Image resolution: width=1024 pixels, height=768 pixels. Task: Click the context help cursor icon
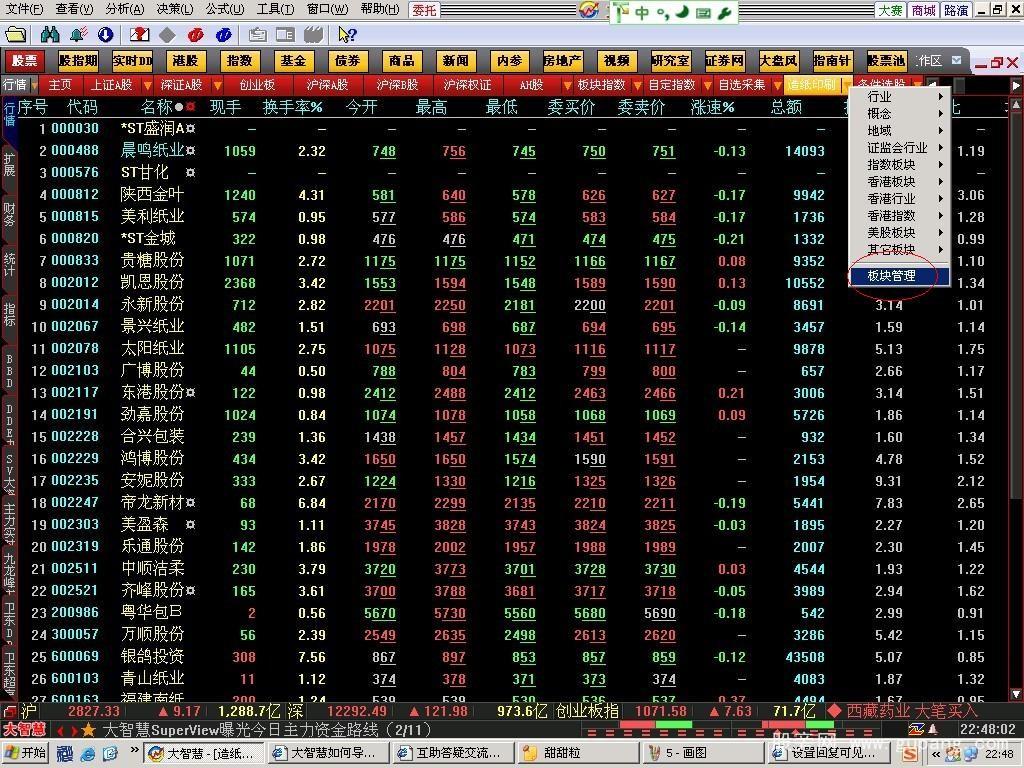[347, 35]
